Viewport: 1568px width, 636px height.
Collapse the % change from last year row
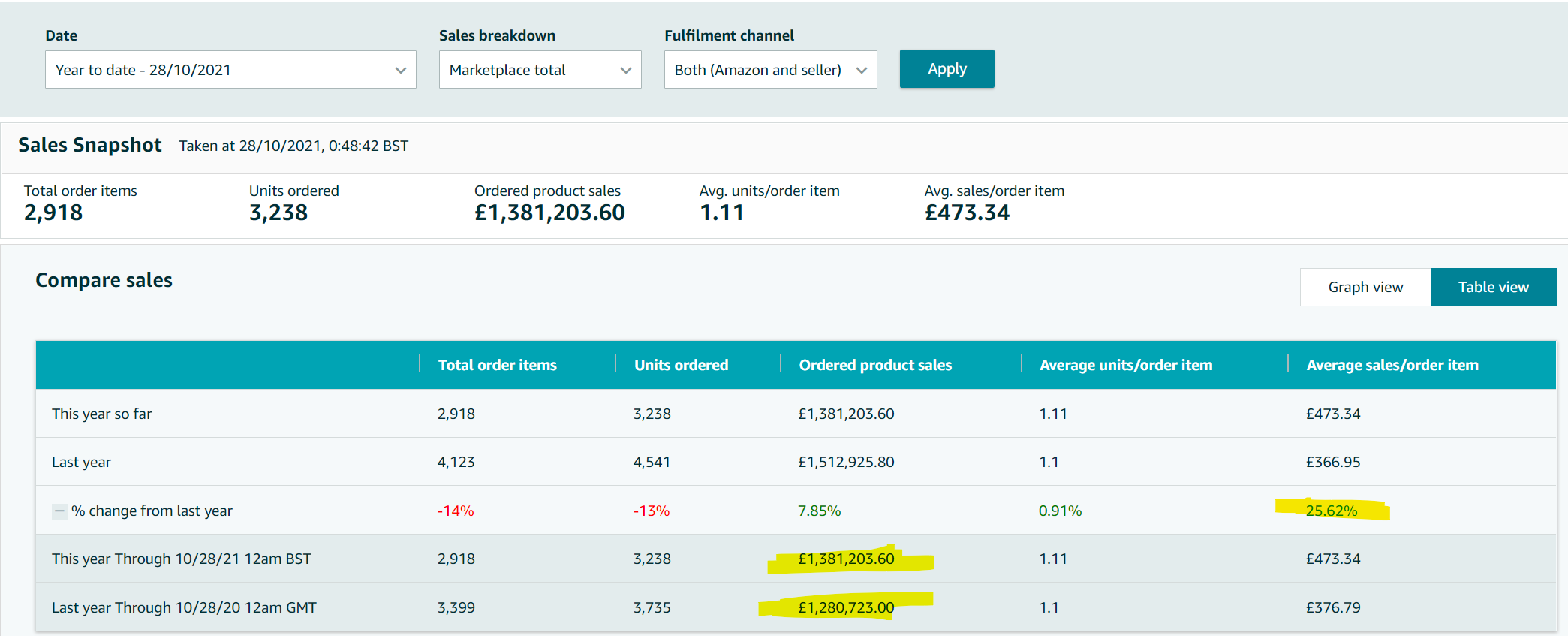click(x=59, y=511)
